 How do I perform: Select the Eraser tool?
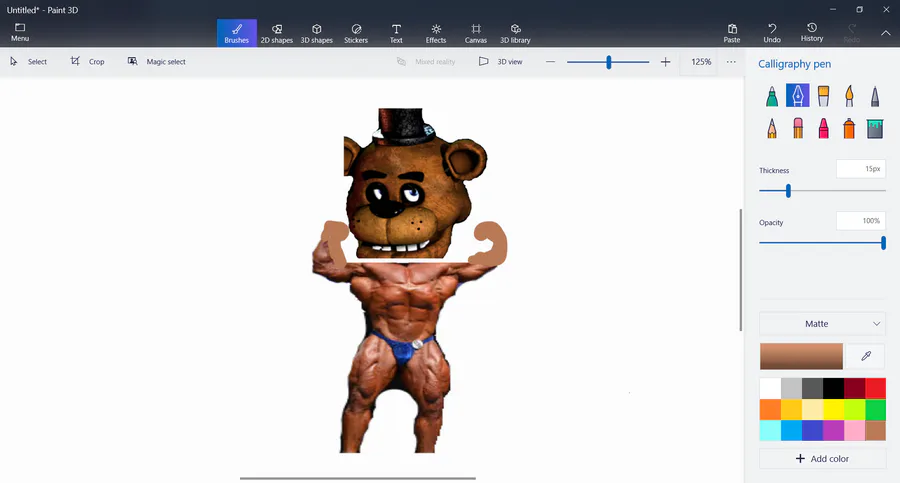pyautogui.click(x=798, y=128)
